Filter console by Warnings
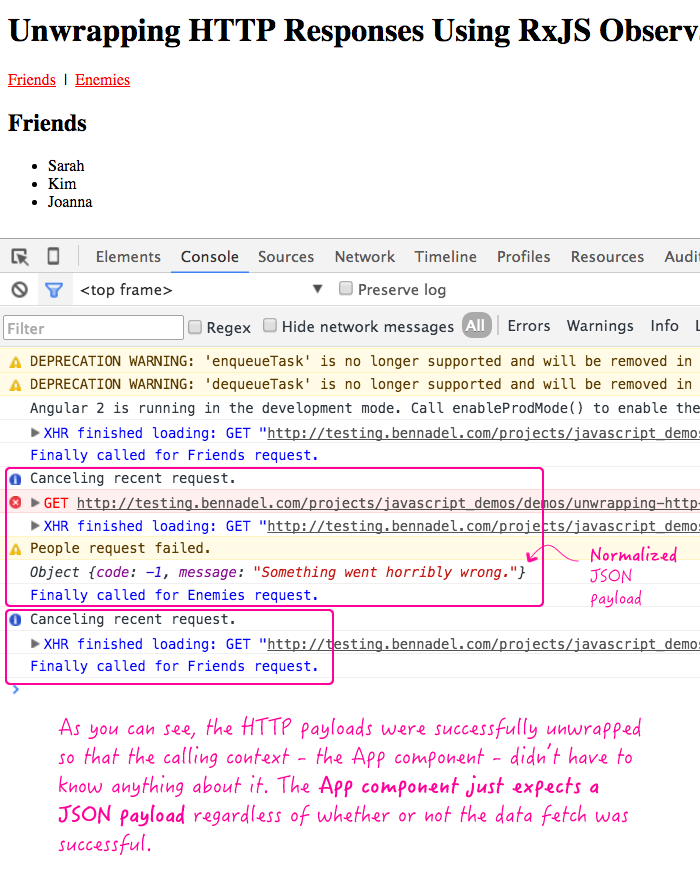The height and width of the screenshot is (882, 700). pos(600,326)
